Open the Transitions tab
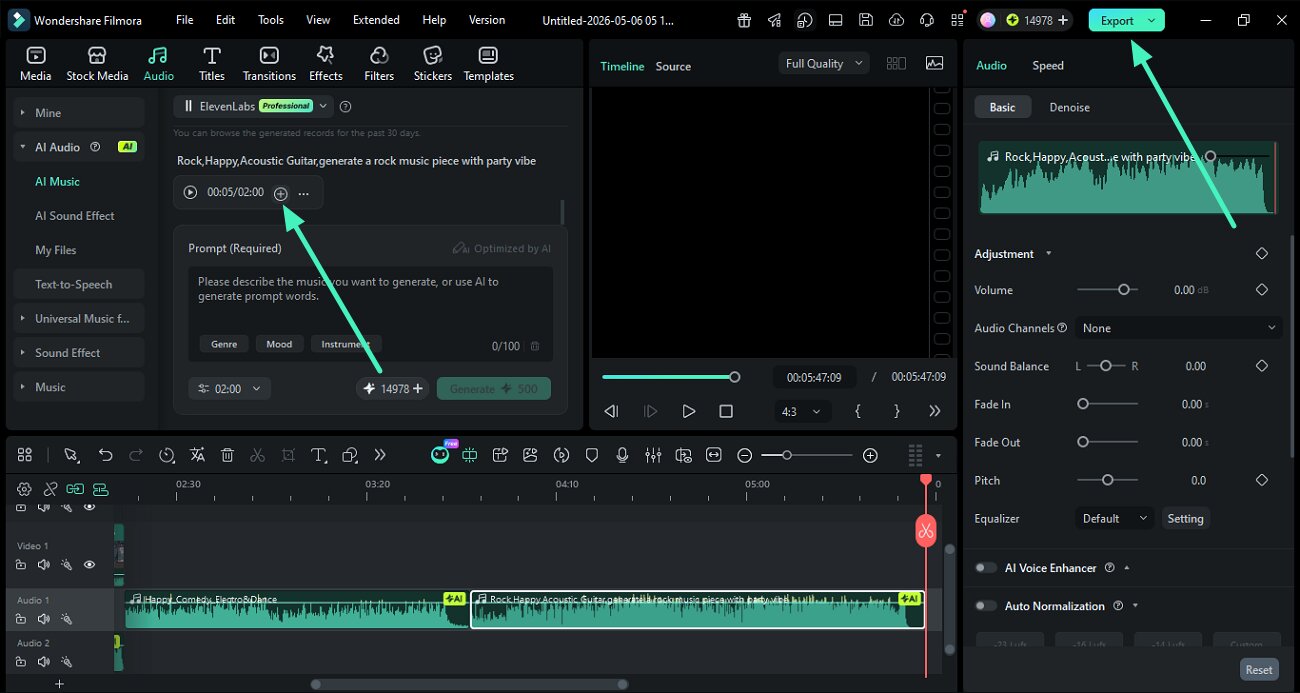Viewport: 1300px width, 693px height. [269, 64]
